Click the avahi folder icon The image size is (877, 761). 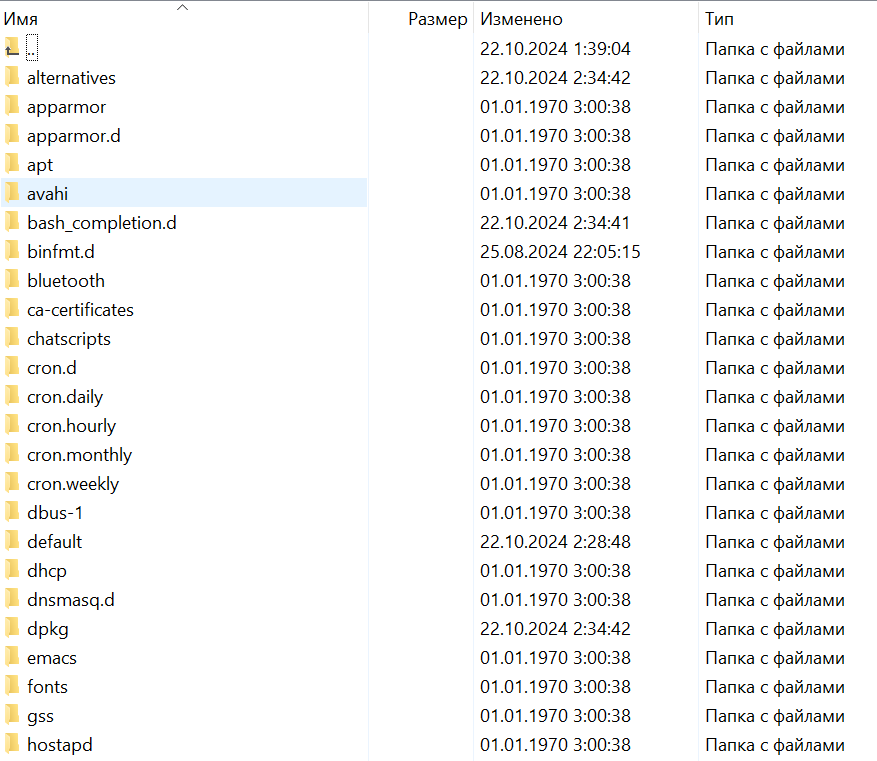12,193
